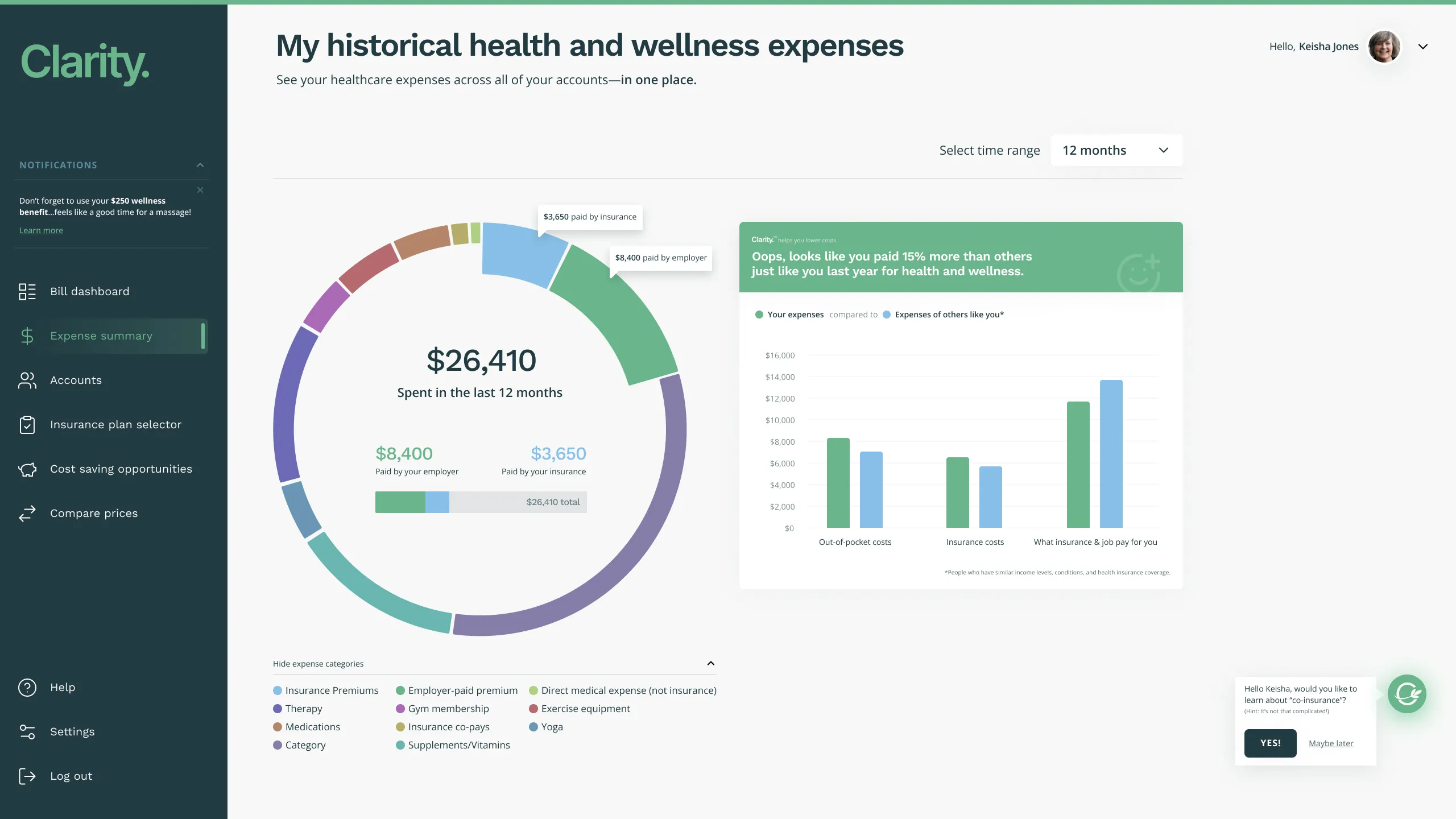
Task: Open the Settings menu item
Action: 72,732
